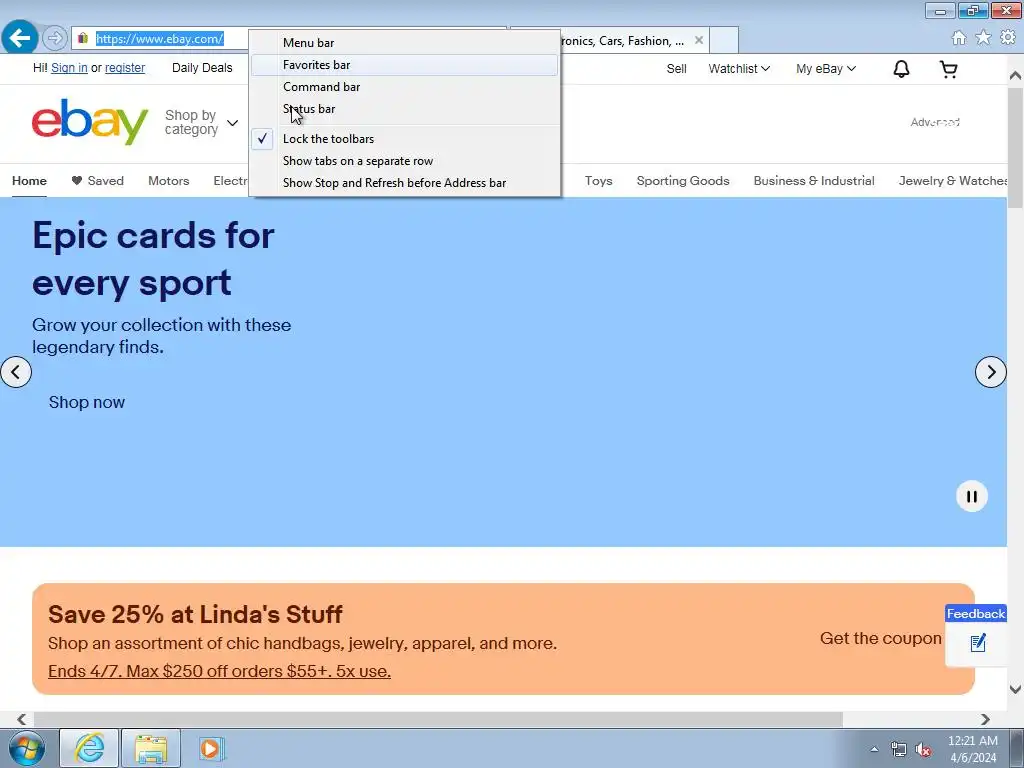Screen dimensions: 1024x768
Task: Toggle Command bar in context menu
Action: (405, 87)
